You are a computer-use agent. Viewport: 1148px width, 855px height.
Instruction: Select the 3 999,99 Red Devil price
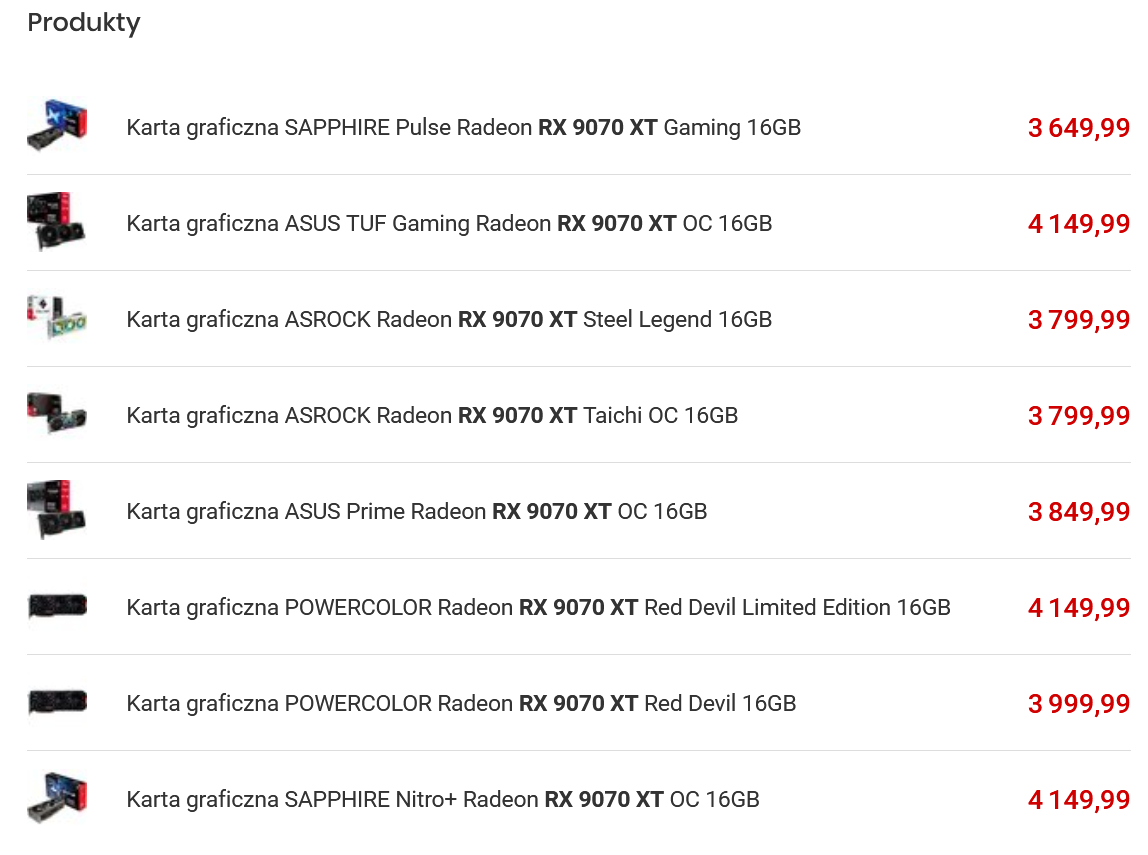tap(1079, 704)
